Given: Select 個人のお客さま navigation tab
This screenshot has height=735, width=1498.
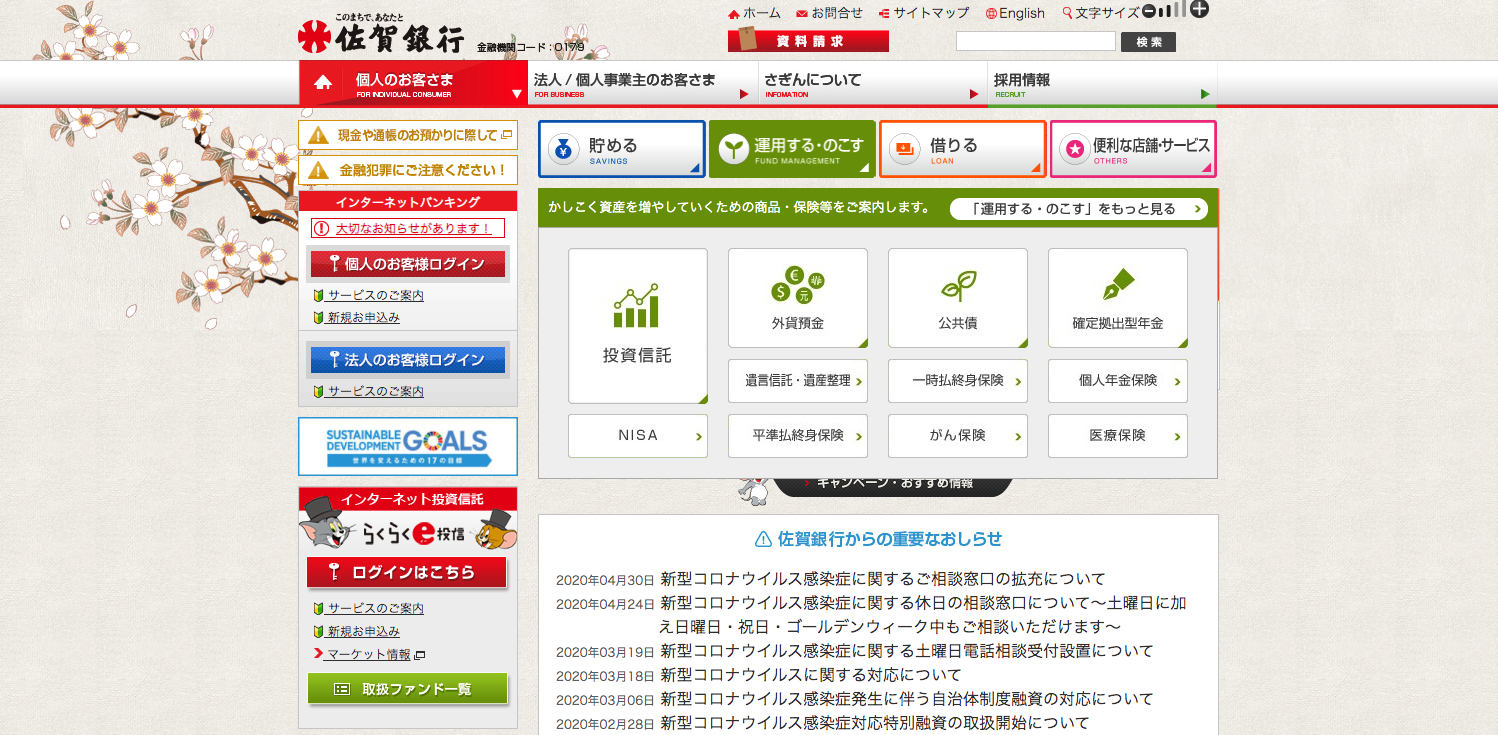Looking at the screenshot, I should [413, 83].
